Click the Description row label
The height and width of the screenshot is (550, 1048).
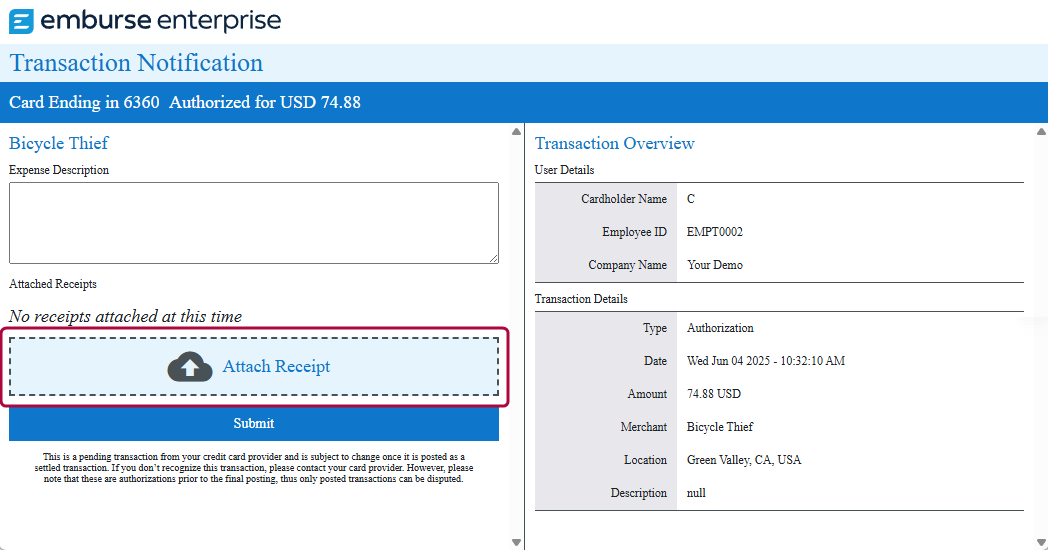click(x=638, y=493)
